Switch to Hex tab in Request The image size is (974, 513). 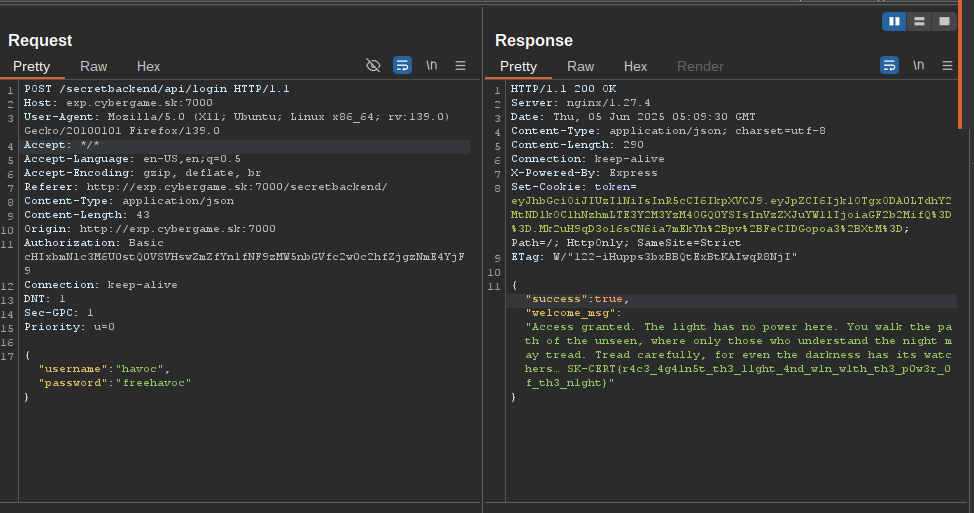click(148, 66)
